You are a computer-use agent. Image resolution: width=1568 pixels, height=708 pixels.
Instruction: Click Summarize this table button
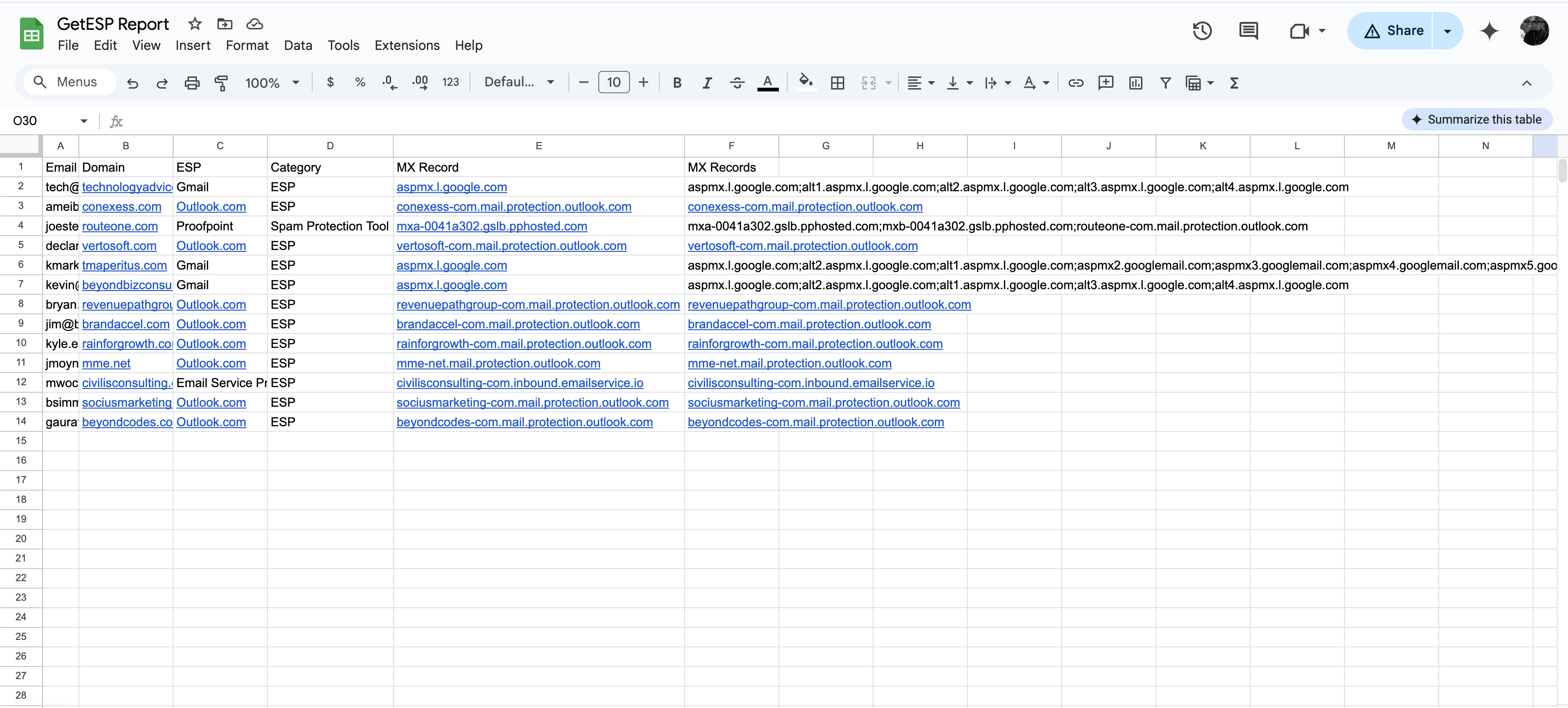[x=1477, y=119]
